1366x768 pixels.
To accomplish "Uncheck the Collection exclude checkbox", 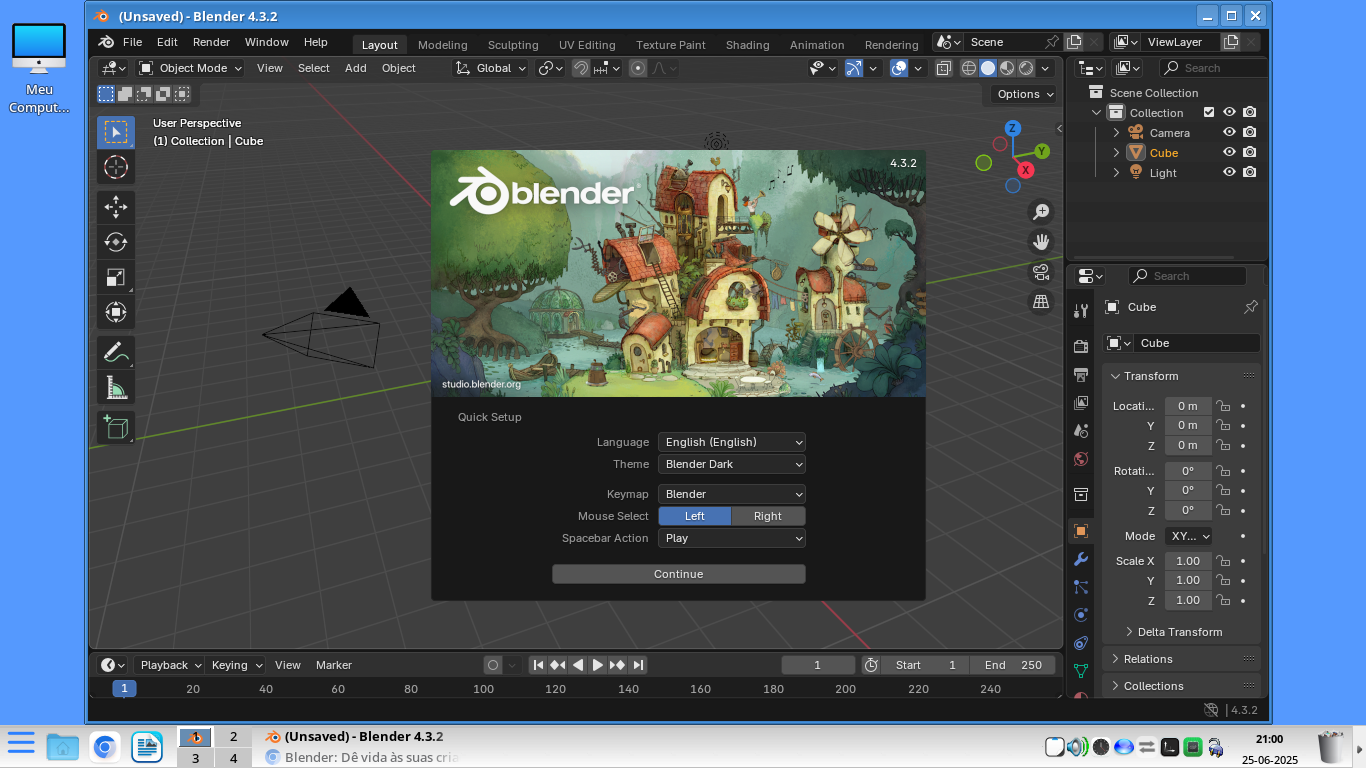I will click(1209, 112).
